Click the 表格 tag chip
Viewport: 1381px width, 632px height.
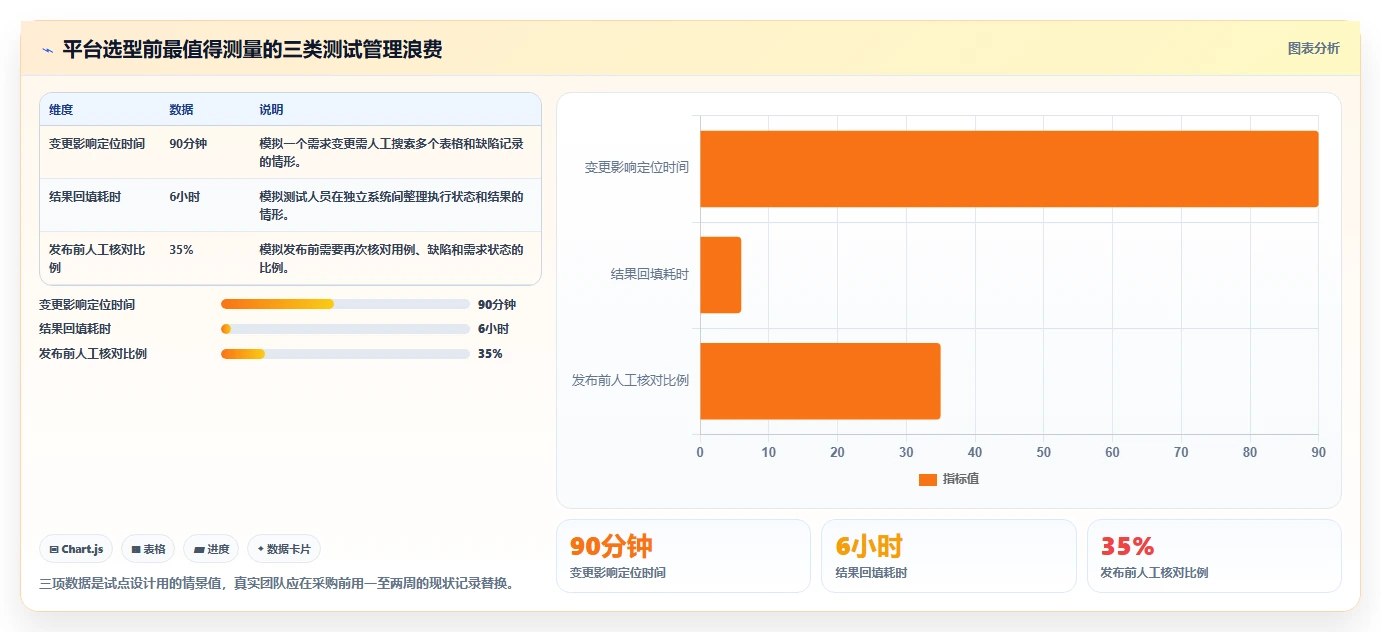pyautogui.click(x=148, y=549)
